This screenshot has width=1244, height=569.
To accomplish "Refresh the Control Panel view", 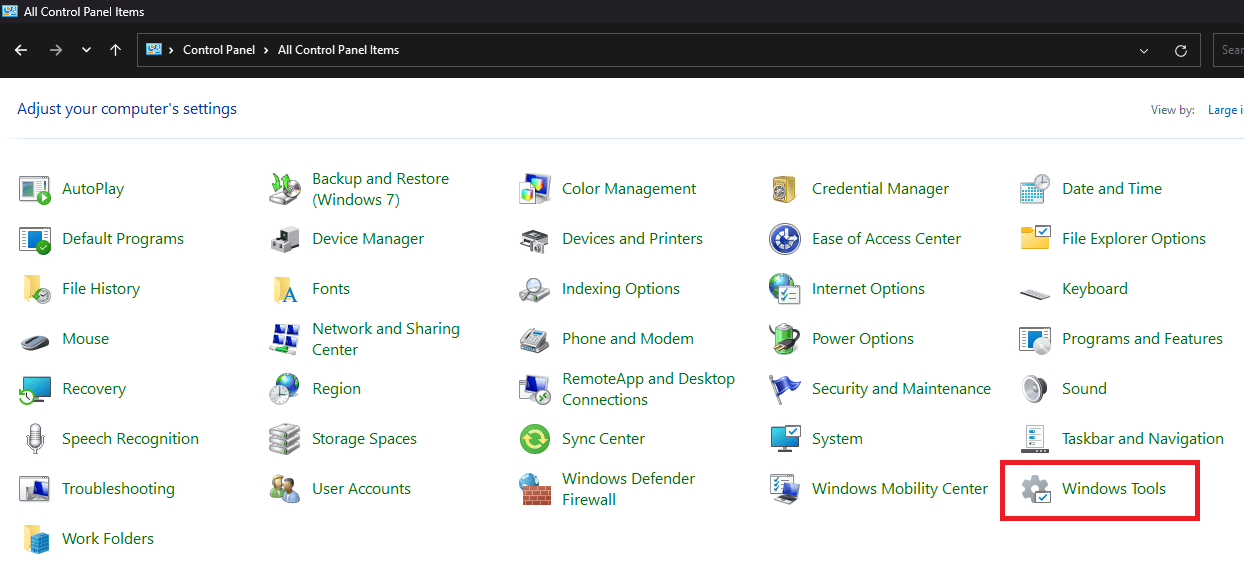I will pos(1181,50).
